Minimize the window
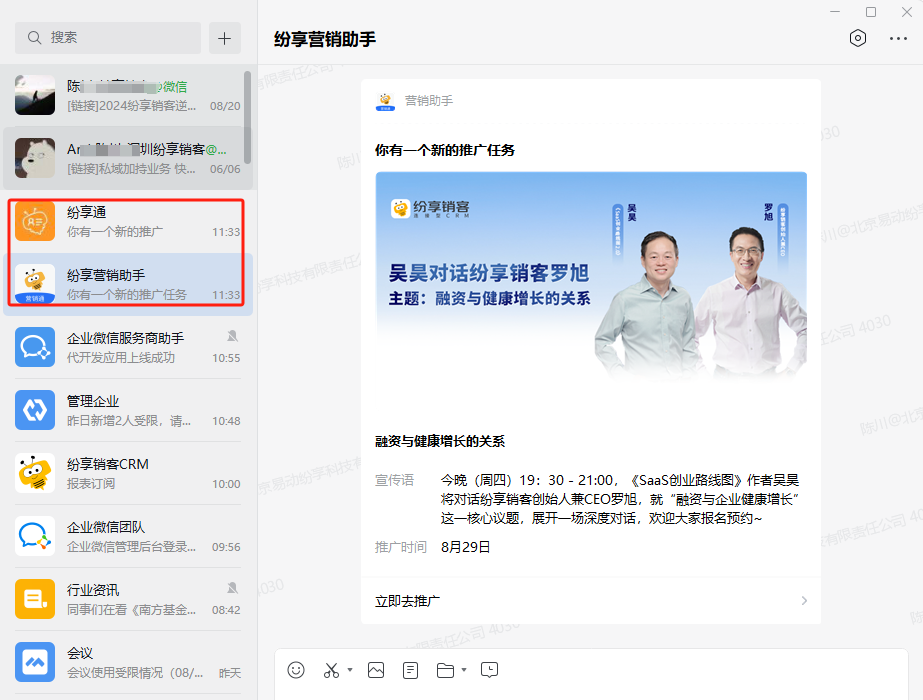 tap(835, 12)
